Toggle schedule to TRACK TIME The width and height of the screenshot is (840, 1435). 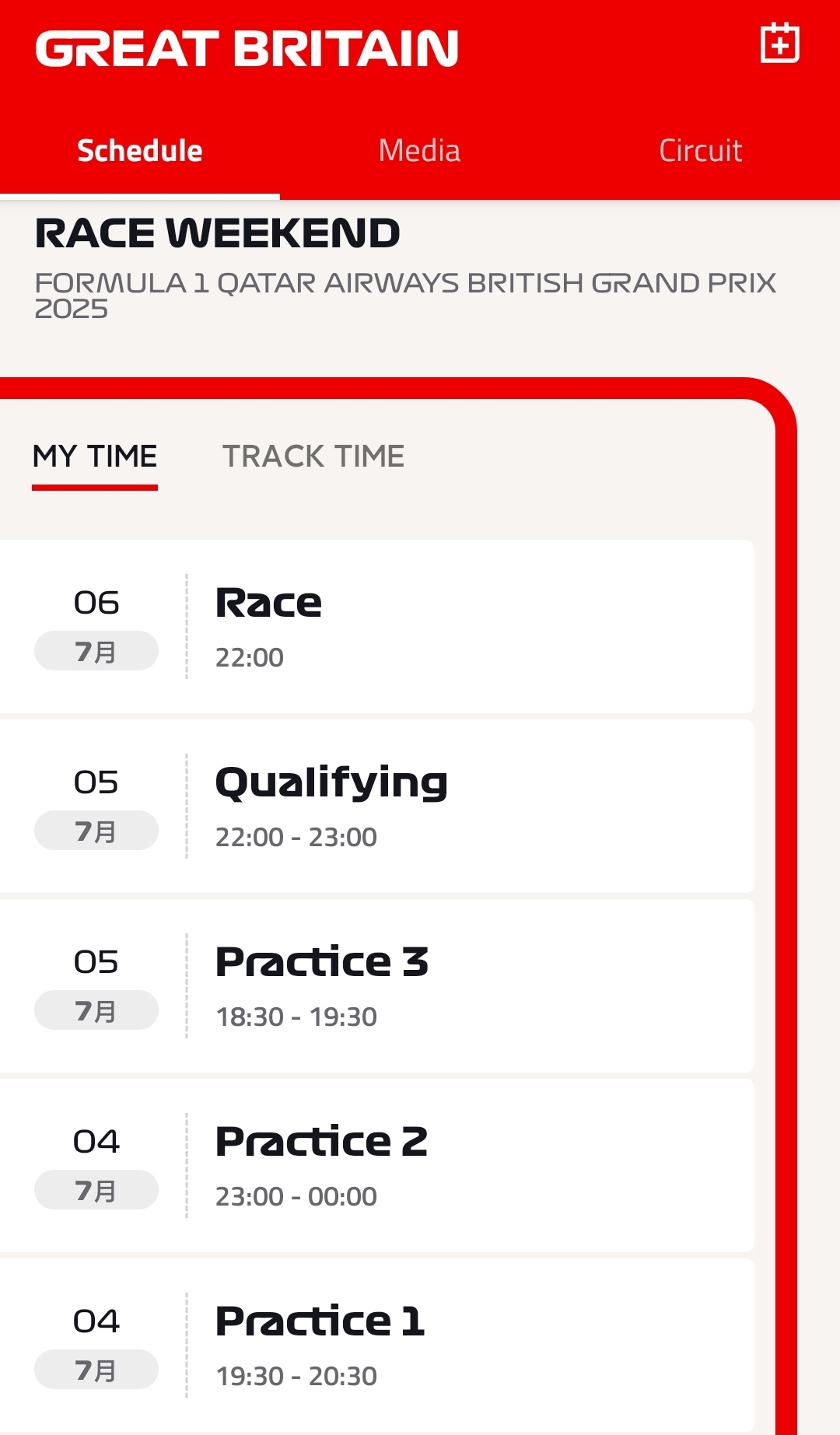pos(313,456)
